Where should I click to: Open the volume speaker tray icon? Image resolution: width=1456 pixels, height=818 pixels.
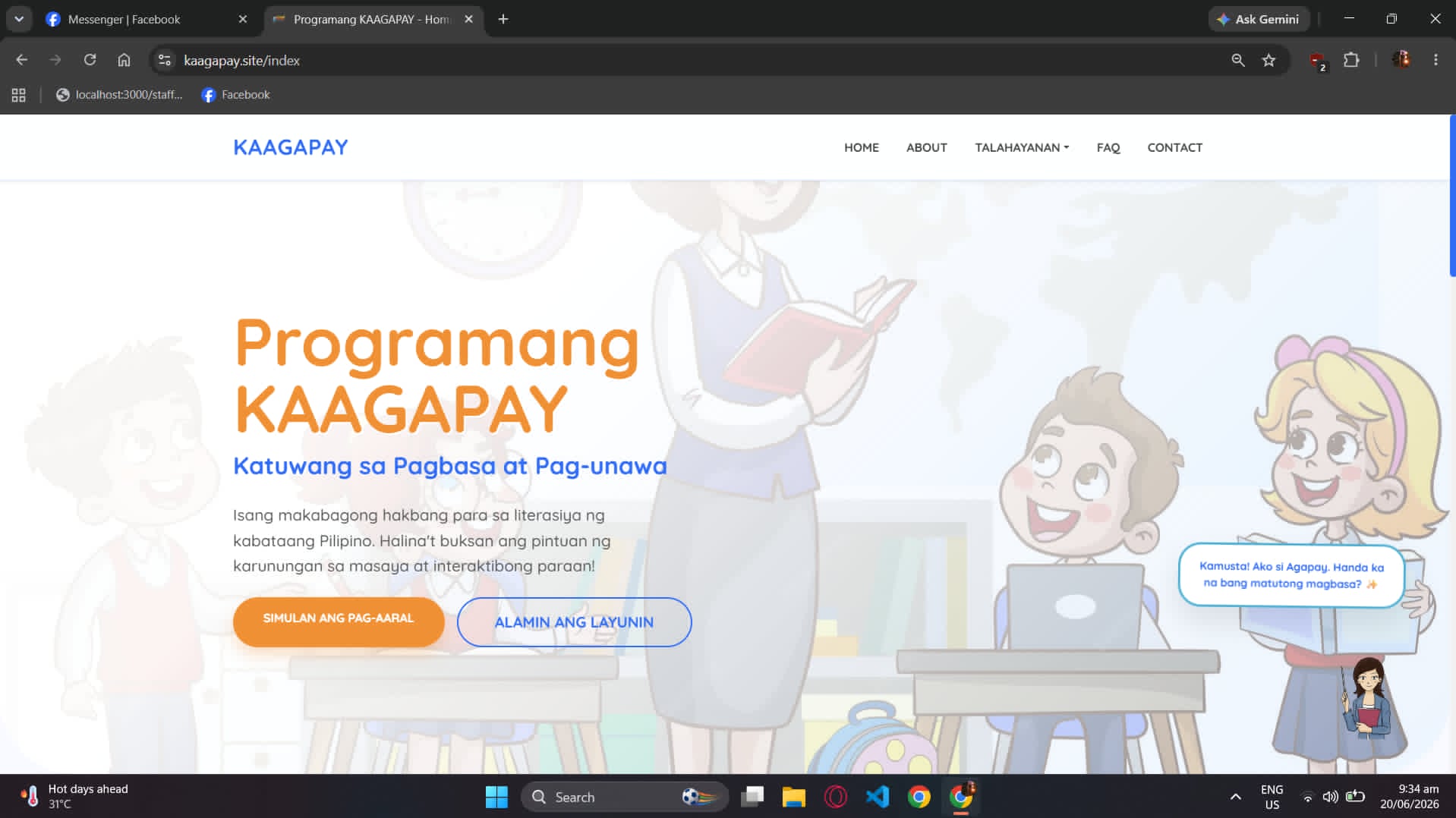click(x=1330, y=797)
